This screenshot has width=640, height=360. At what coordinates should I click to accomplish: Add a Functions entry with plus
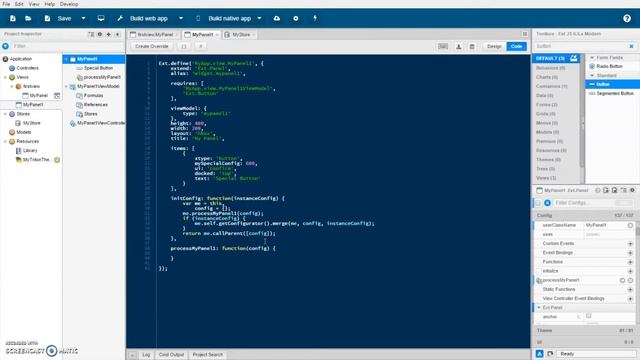point(630,262)
